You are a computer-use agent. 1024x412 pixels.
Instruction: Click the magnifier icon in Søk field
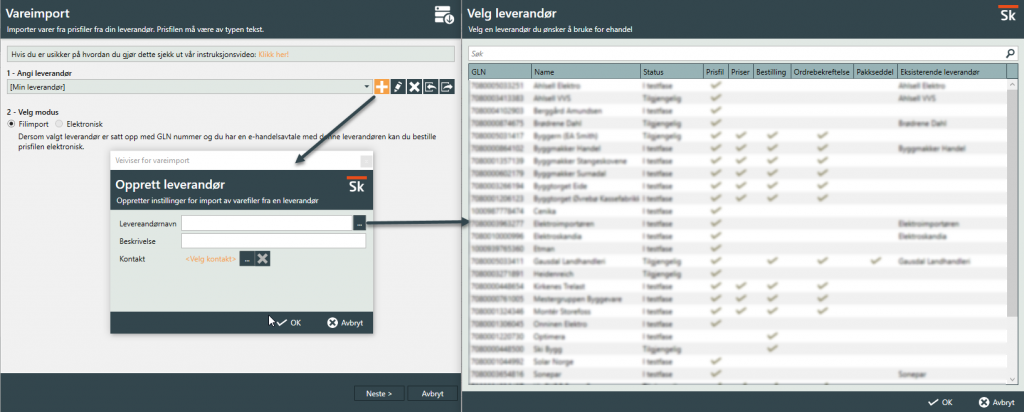point(1009,54)
